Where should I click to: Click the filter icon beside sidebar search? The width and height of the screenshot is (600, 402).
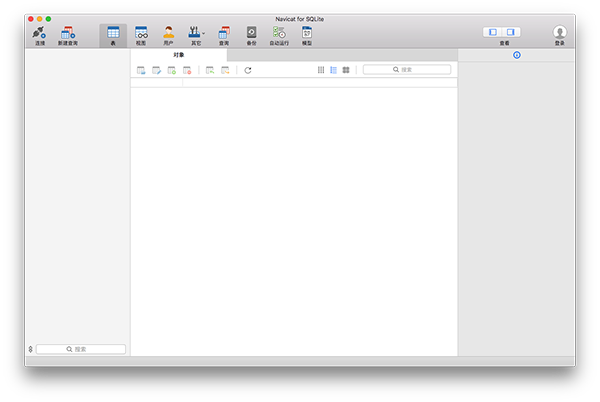pos(31,349)
